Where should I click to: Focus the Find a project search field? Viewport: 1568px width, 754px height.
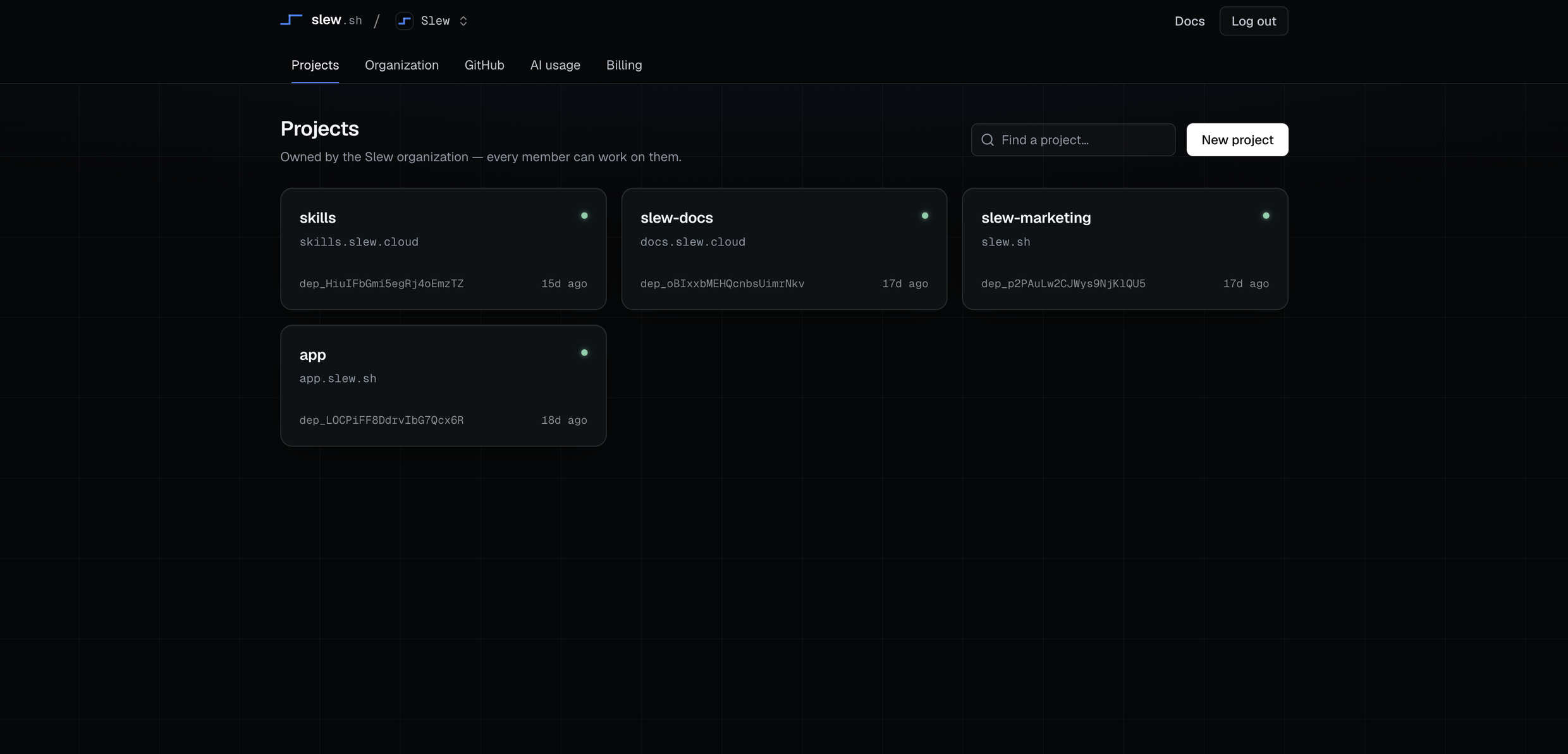[1073, 140]
